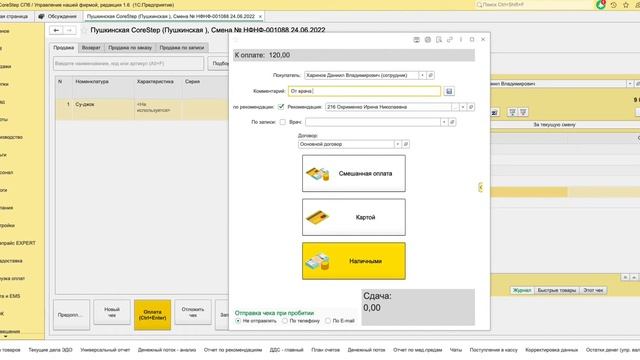Click the ellipsis select button in Рекомендация field

455,107
